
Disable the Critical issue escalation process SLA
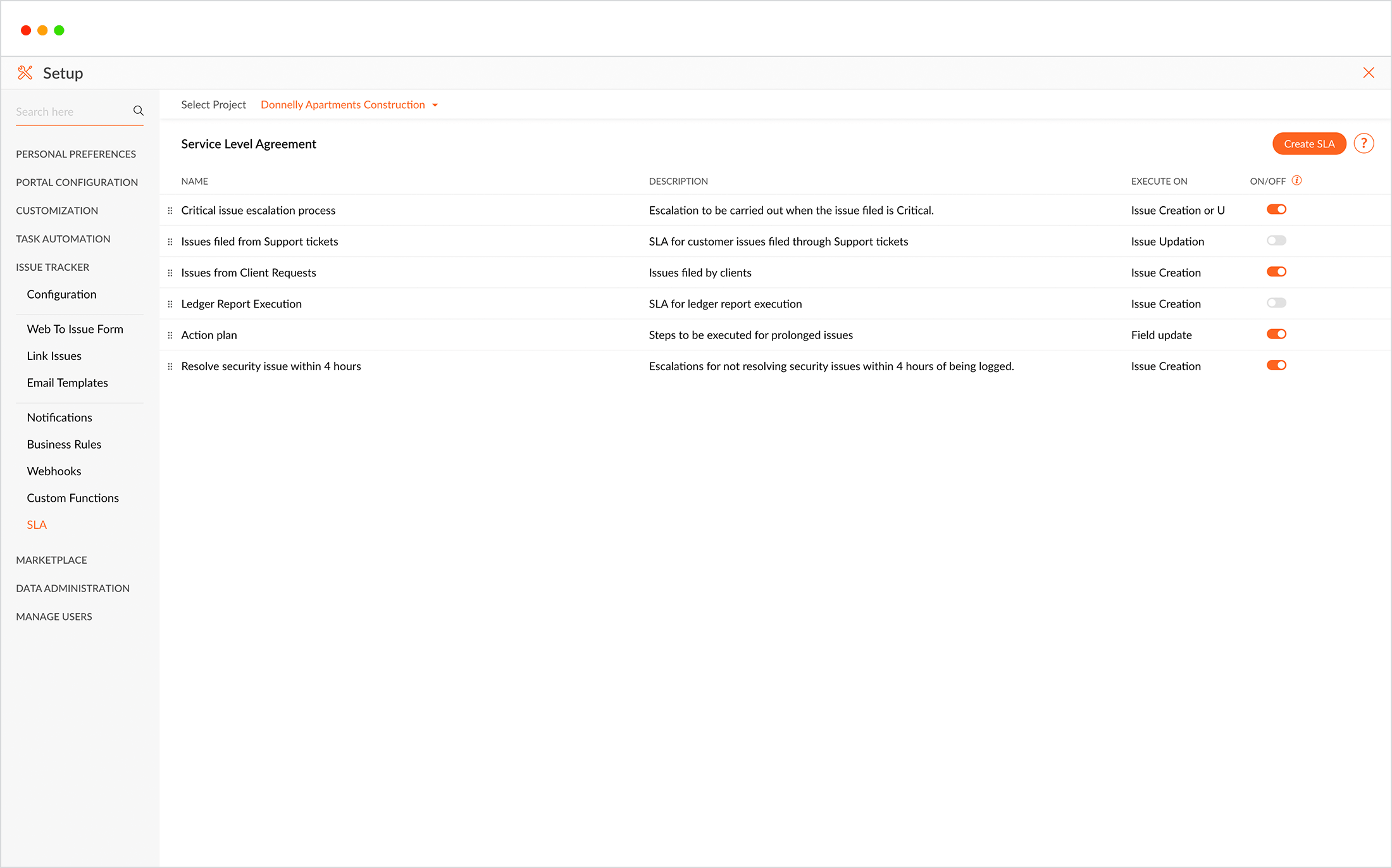pos(1276,209)
